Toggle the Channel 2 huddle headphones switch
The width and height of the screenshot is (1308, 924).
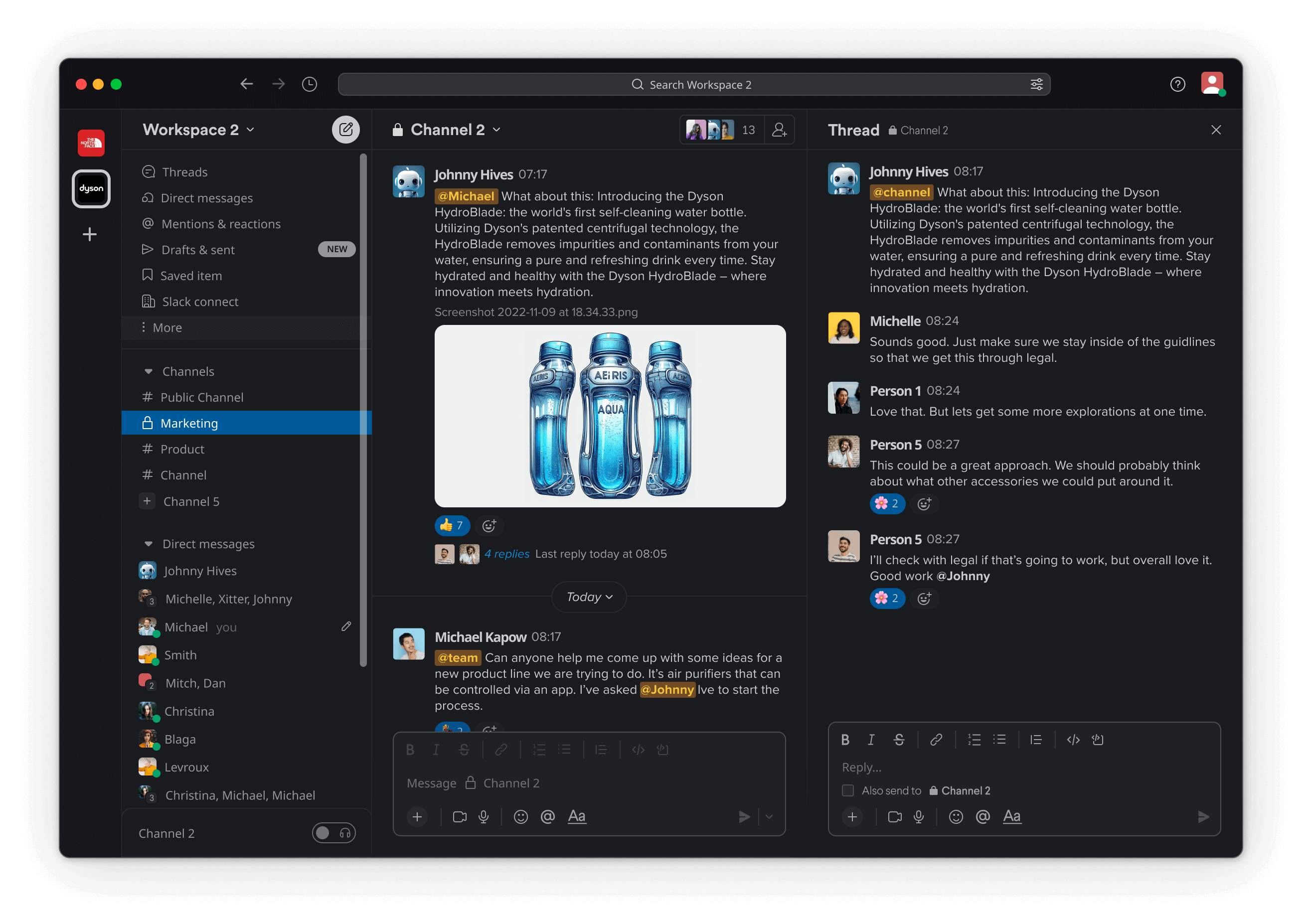(334, 833)
